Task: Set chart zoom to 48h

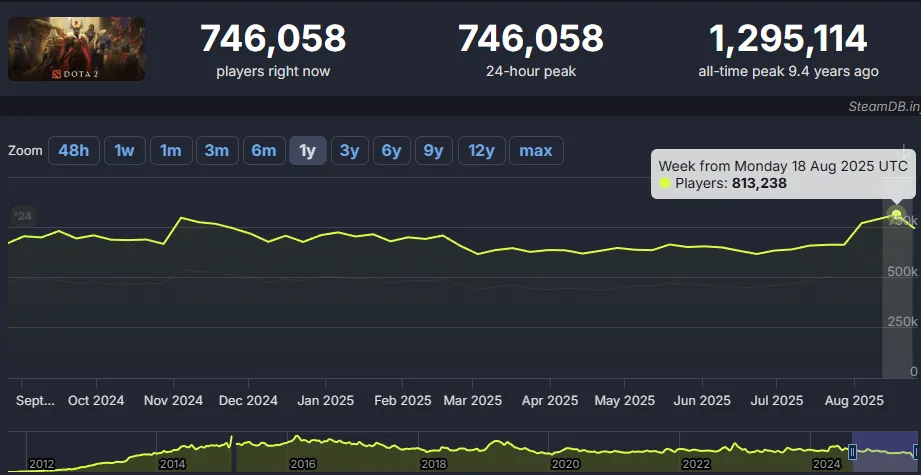Action: point(73,151)
